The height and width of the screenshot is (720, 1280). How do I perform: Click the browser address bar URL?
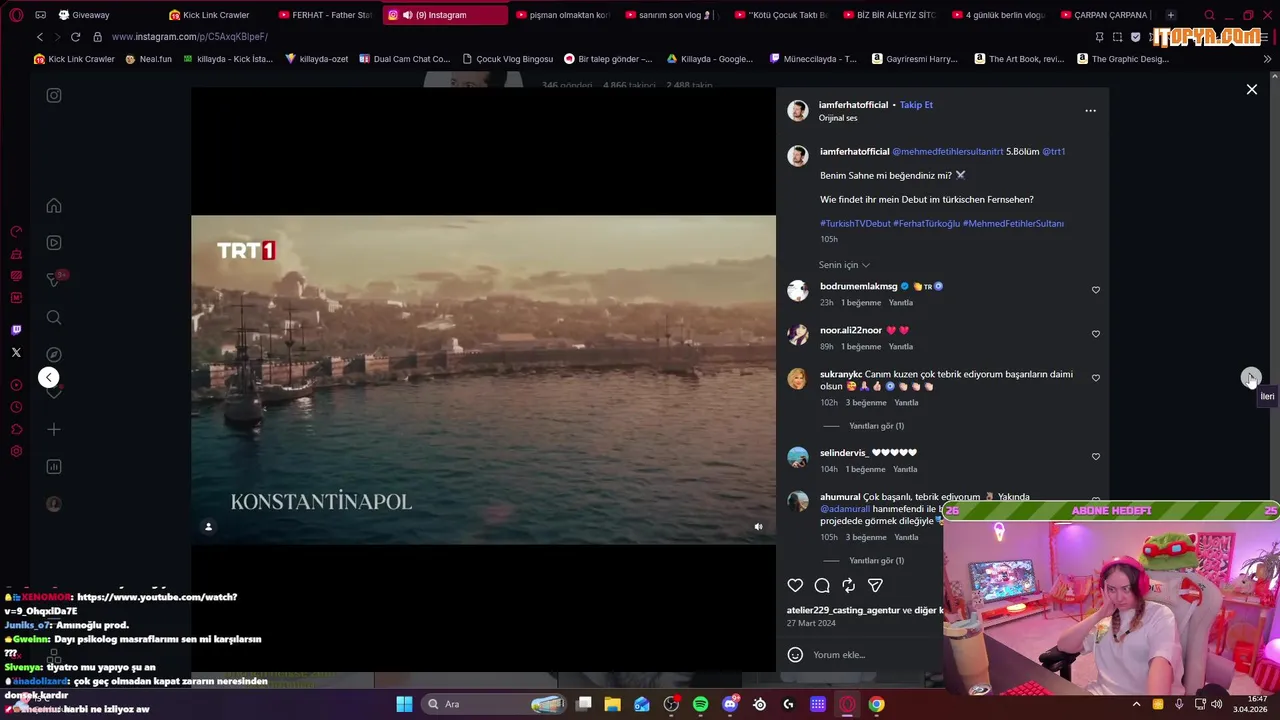[190, 37]
